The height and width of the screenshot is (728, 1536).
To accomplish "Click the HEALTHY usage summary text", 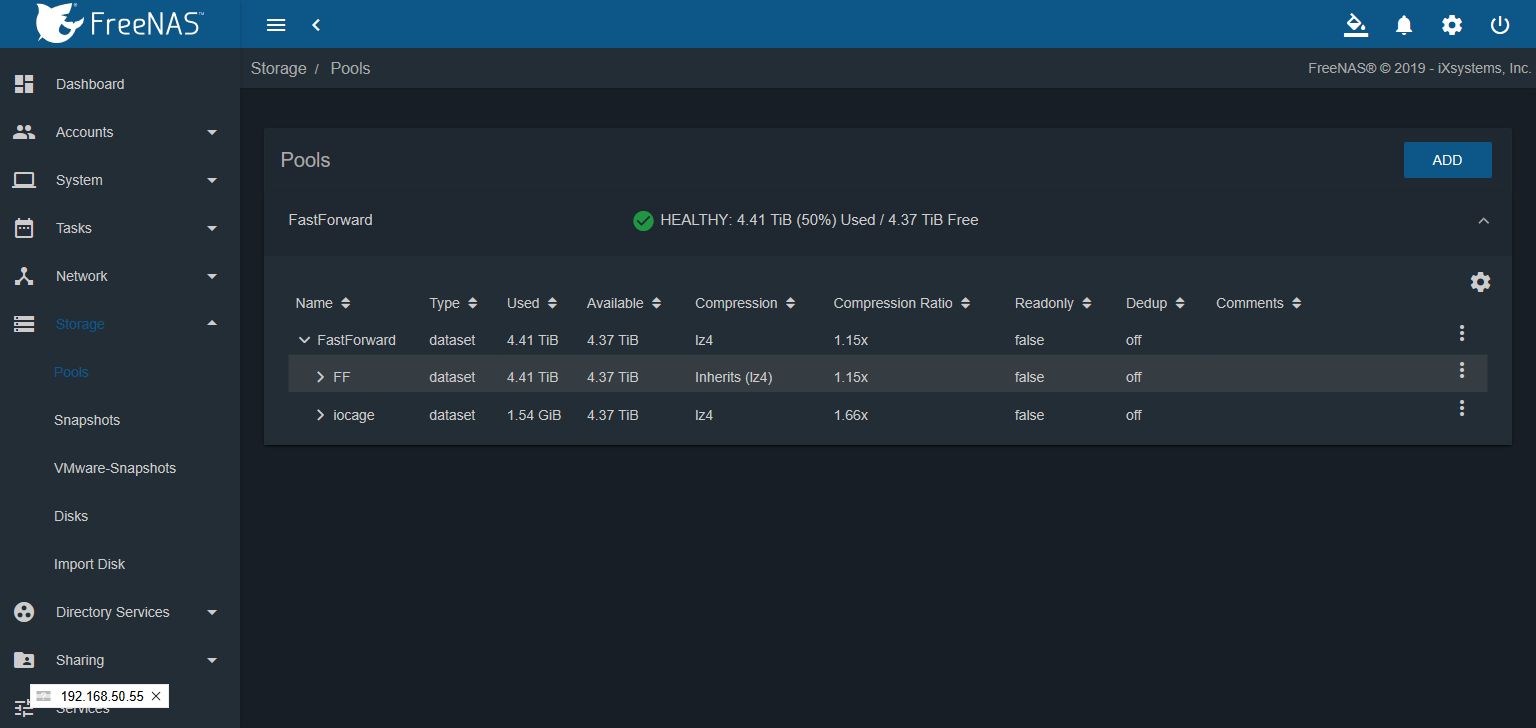I will pos(819,220).
